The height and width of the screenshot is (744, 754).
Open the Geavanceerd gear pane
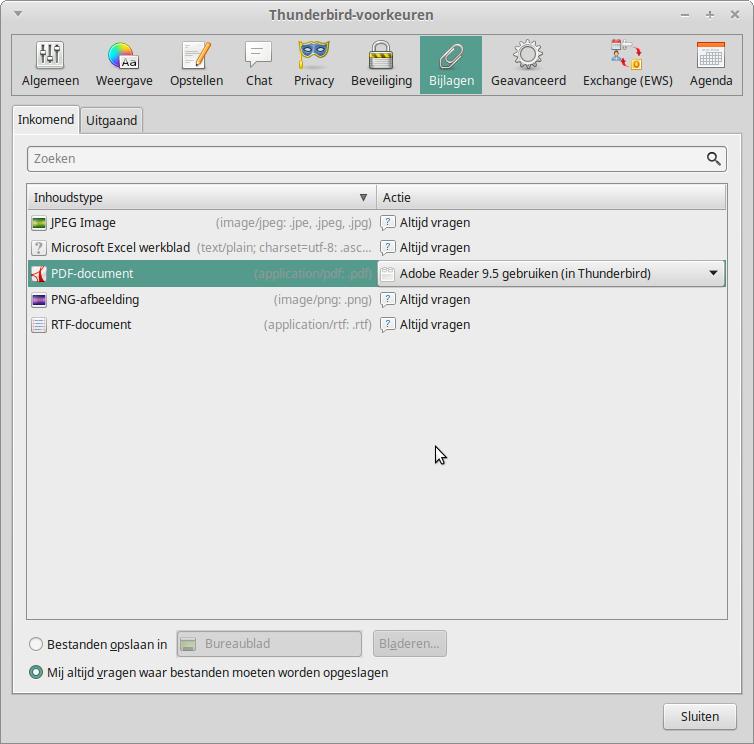528,64
